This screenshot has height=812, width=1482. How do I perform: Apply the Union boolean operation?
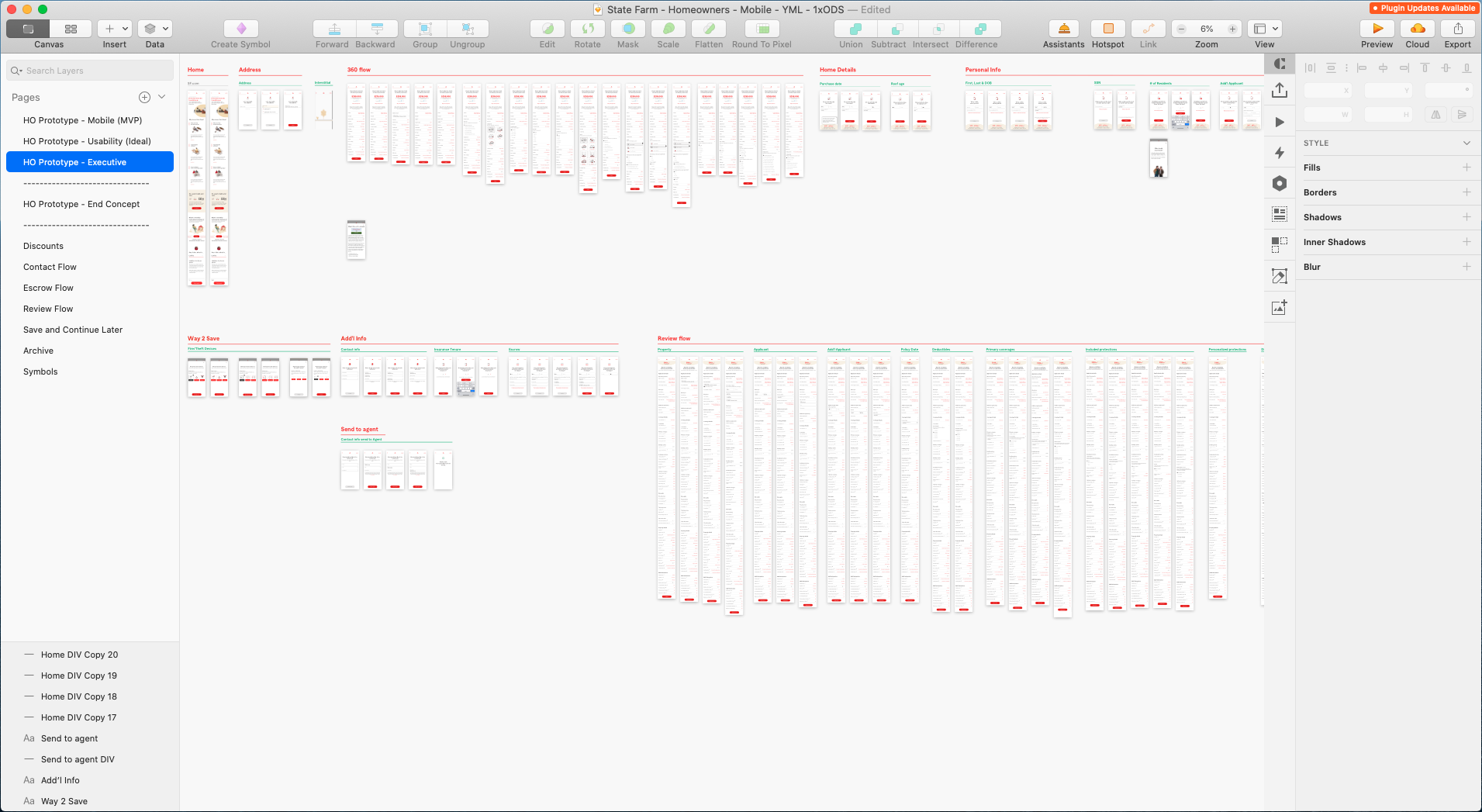click(x=851, y=29)
